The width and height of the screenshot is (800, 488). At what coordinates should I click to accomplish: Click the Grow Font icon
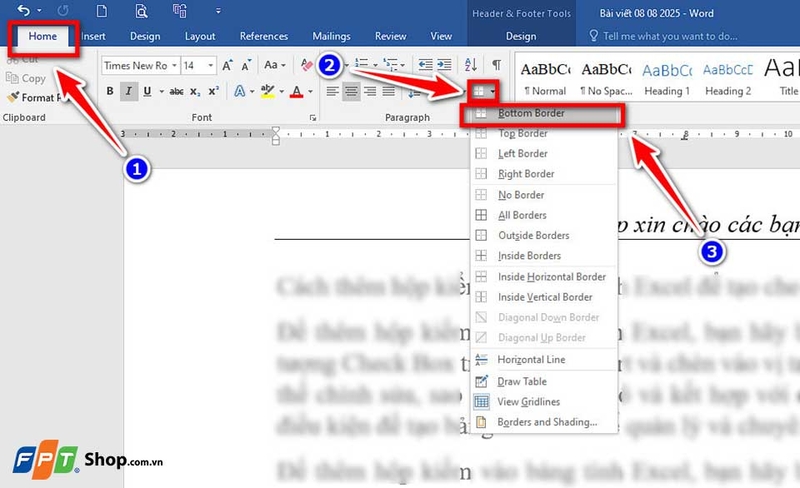[227, 65]
